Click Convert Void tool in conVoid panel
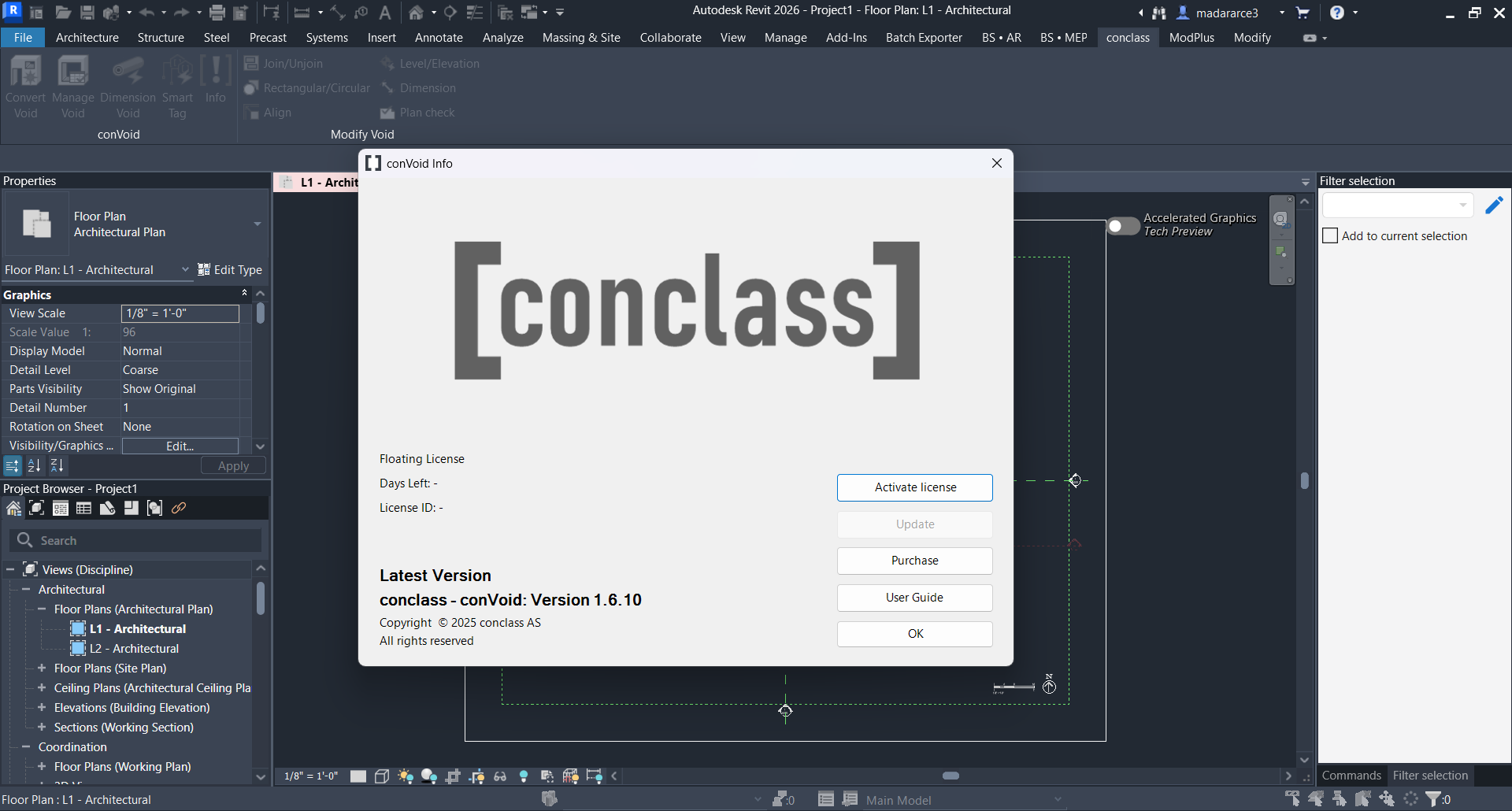Viewport: 1512px width, 811px height. coord(26,87)
